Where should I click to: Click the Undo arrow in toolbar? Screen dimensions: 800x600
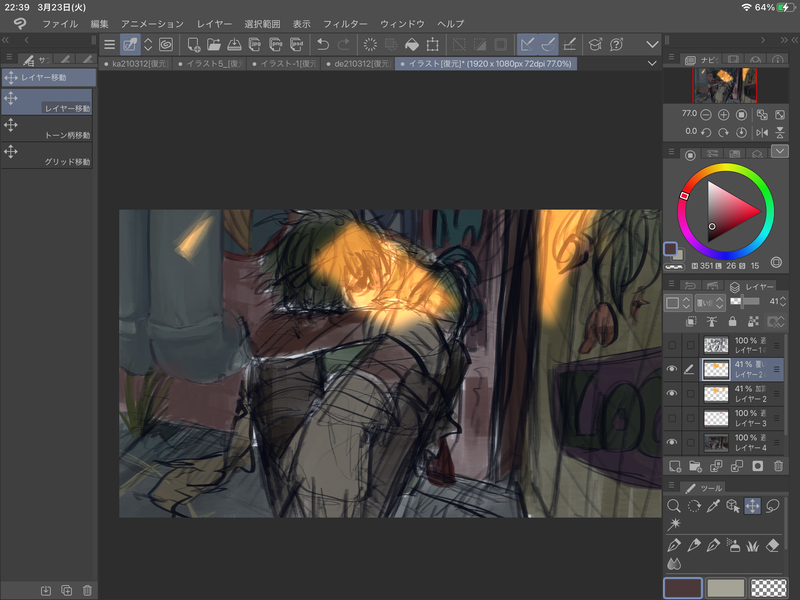click(322, 44)
